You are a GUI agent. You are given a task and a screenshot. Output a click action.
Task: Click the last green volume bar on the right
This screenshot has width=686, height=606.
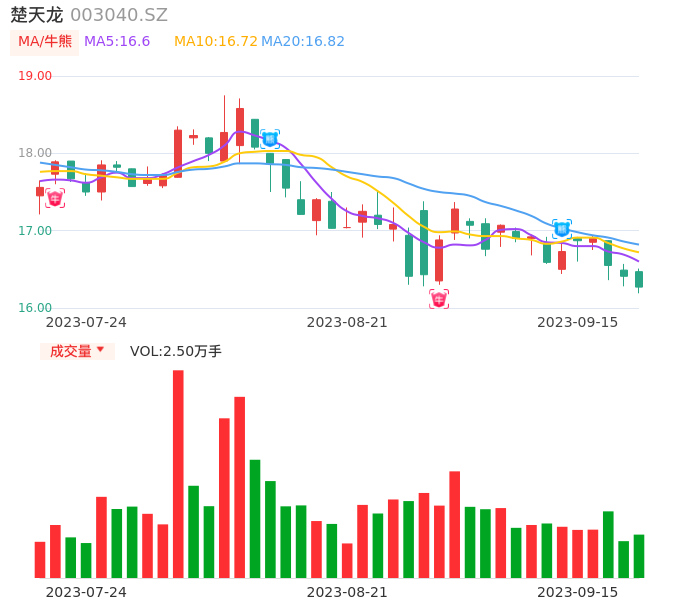639,556
